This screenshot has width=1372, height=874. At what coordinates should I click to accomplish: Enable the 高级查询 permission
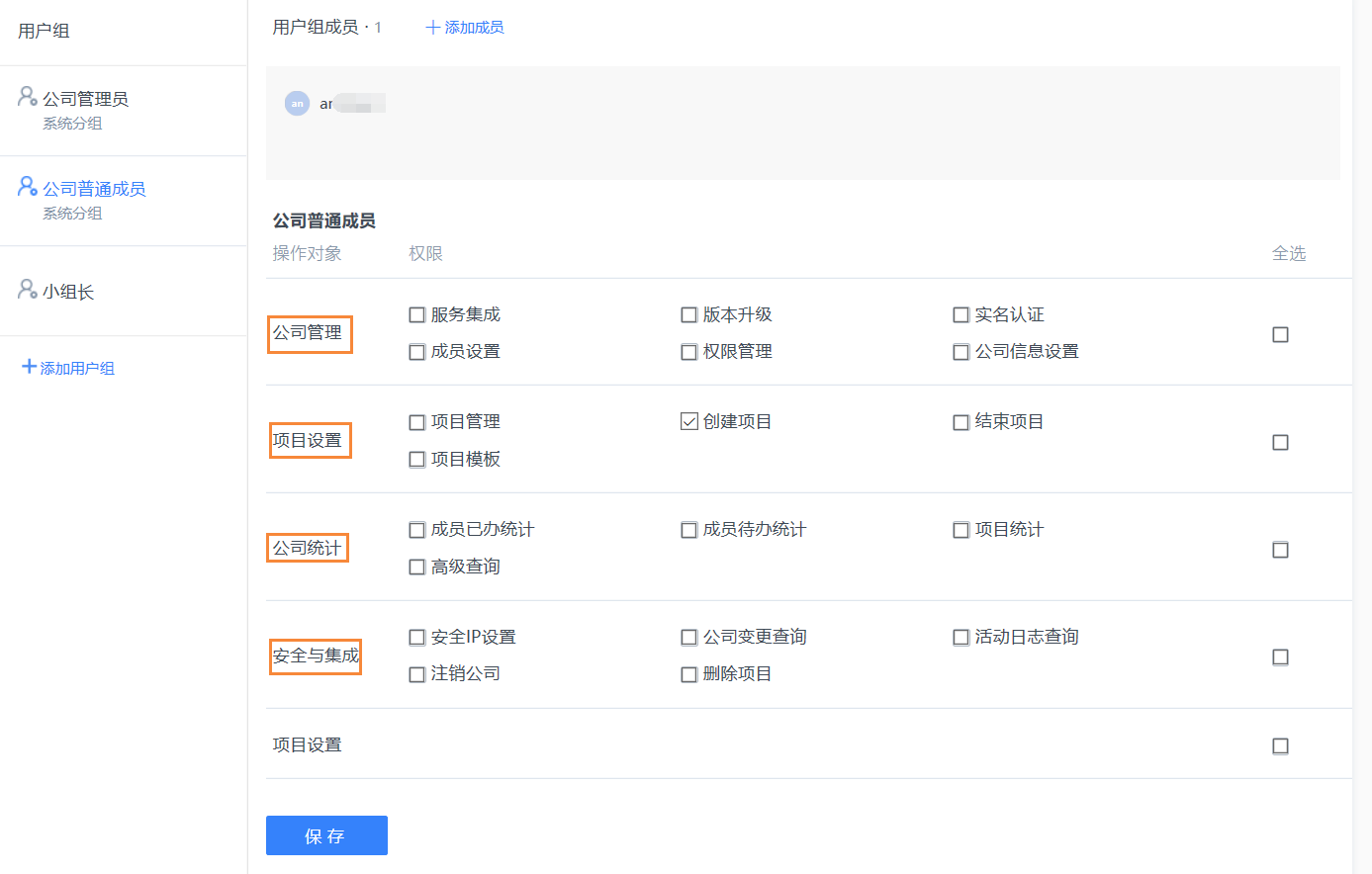[x=417, y=568]
